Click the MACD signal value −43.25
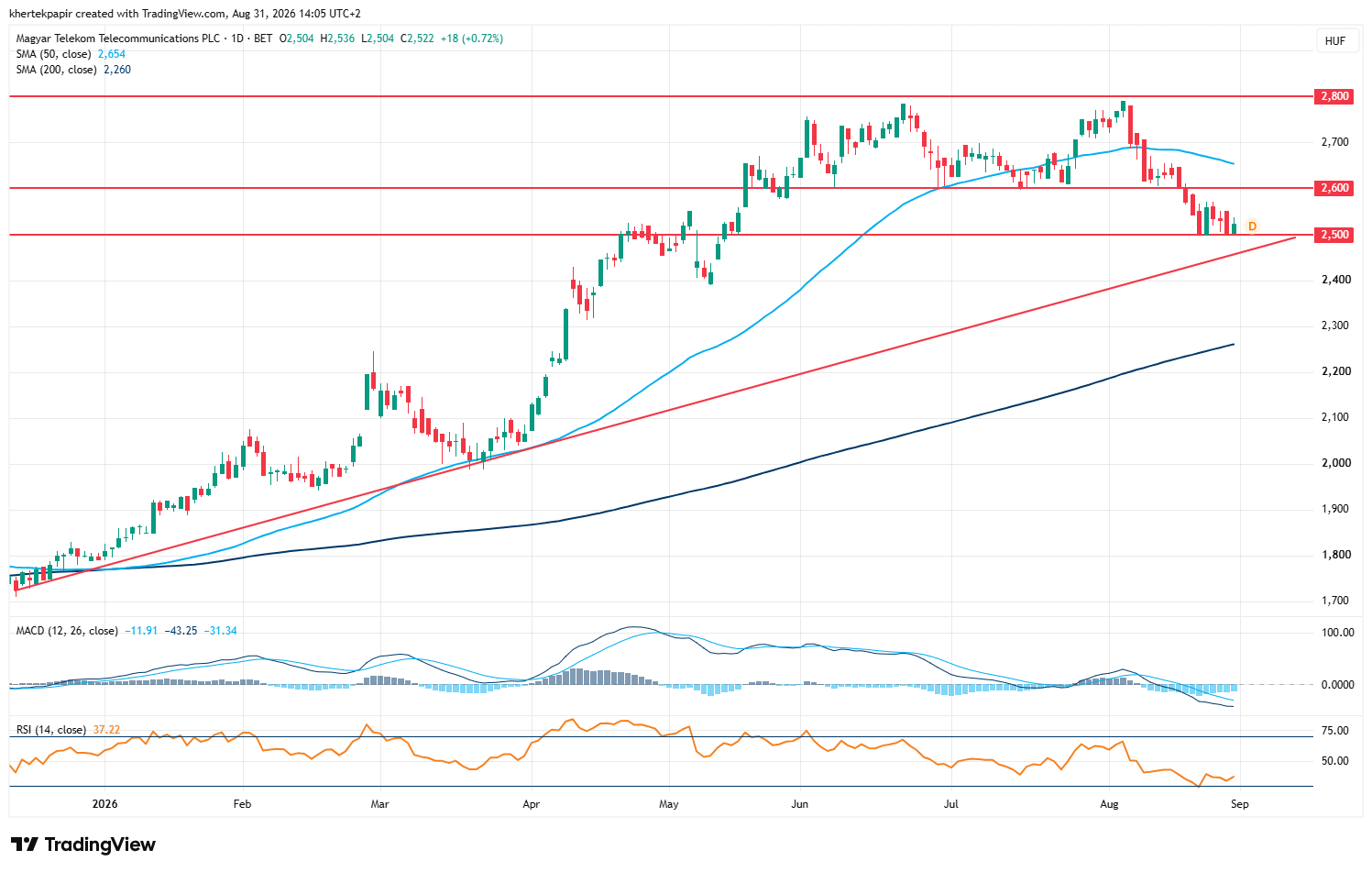The height and width of the screenshot is (872, 1372). point(181,631)
